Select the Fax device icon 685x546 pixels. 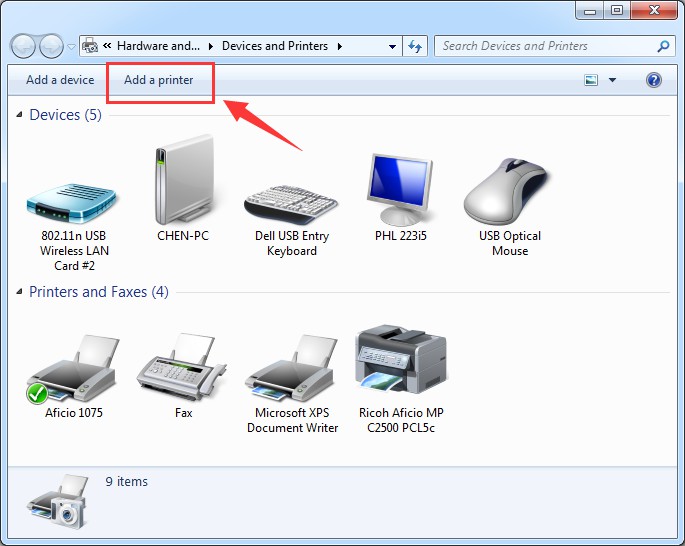pos(181,368)
